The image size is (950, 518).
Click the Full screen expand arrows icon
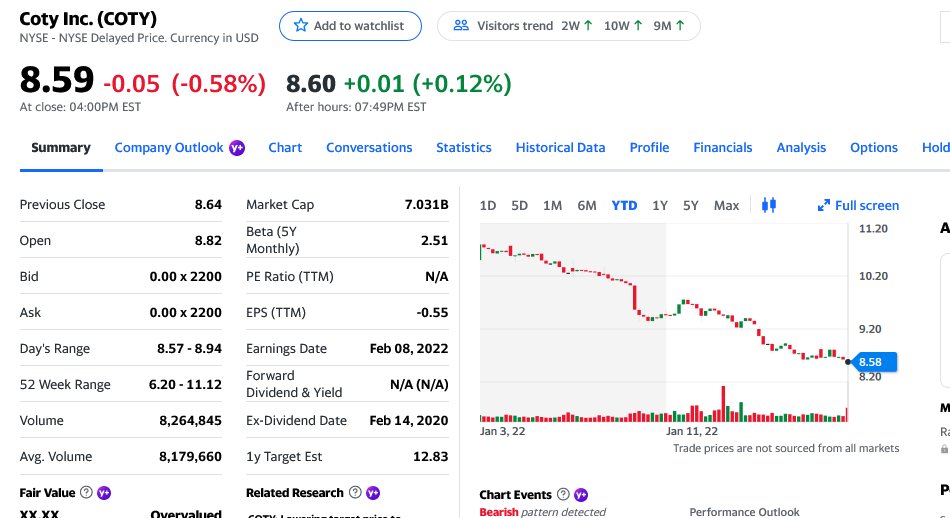tap(823, 205)
